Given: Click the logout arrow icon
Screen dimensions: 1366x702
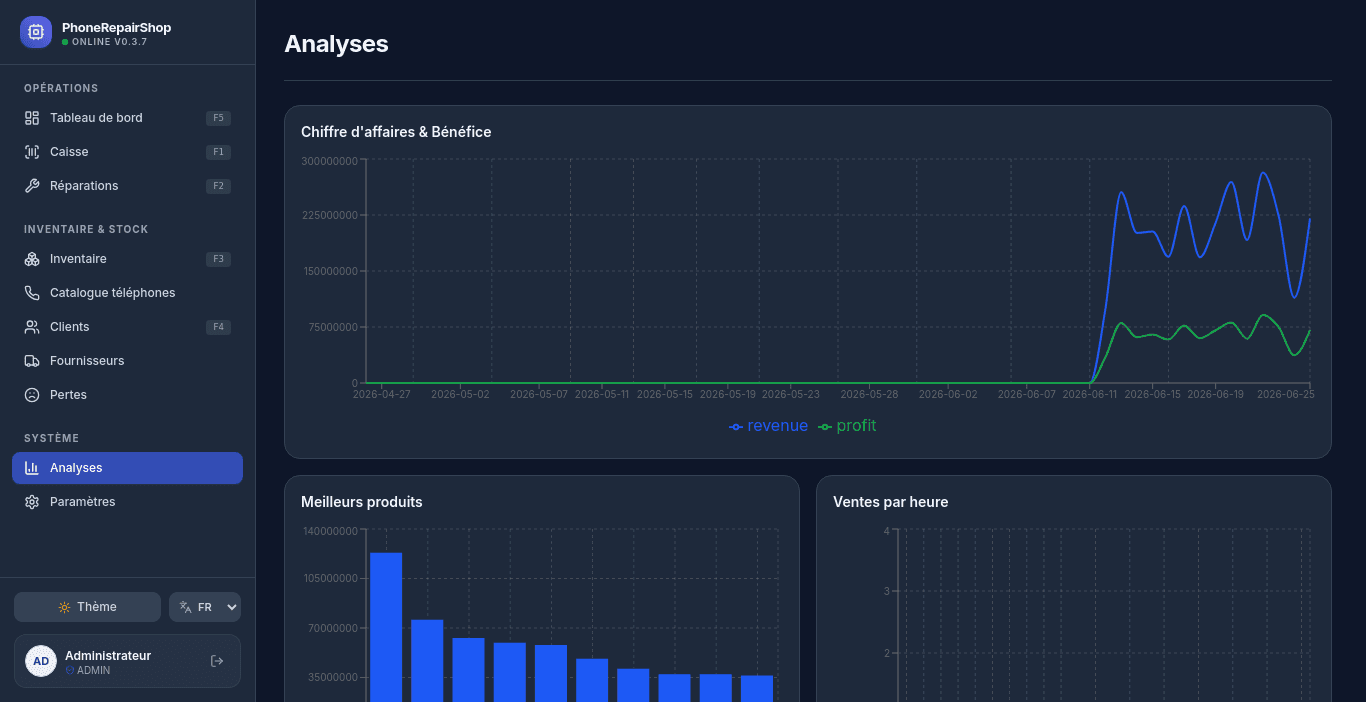Looking at the screenshot, I should (x=217, y=661).
